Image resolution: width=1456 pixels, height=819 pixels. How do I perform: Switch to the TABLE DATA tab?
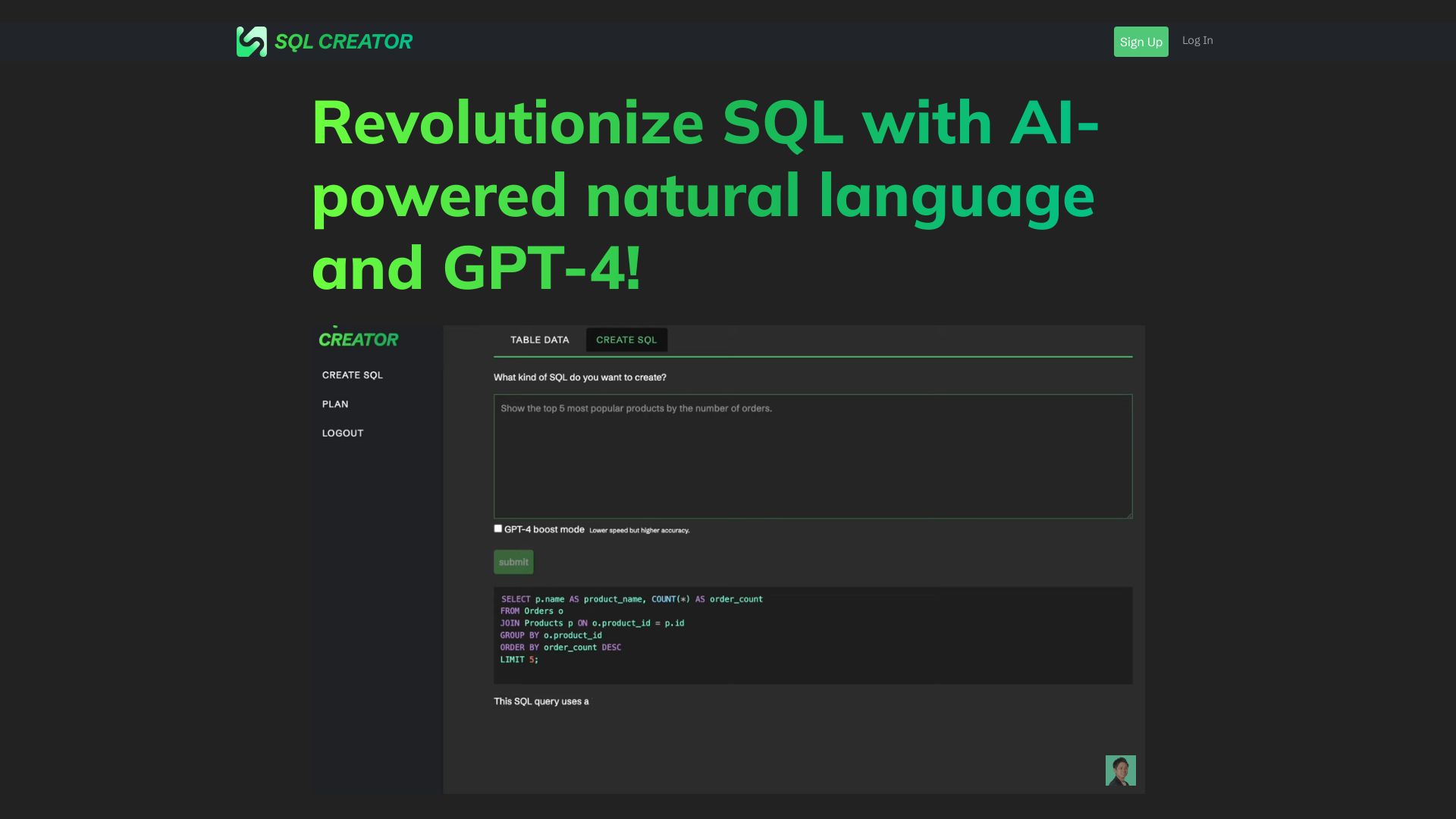click(x=538, y=340)
